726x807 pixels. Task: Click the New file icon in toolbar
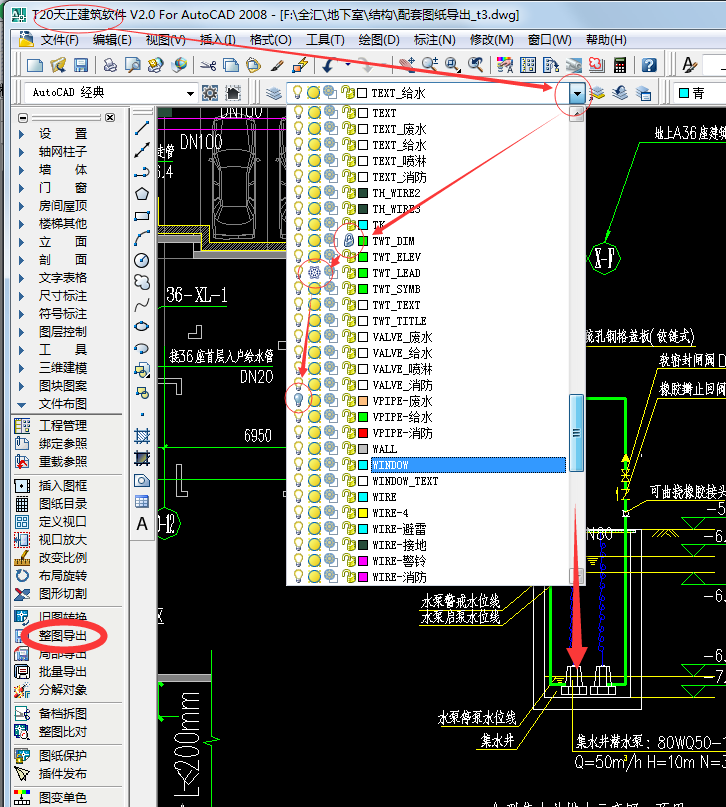click(x=34, y=65)
